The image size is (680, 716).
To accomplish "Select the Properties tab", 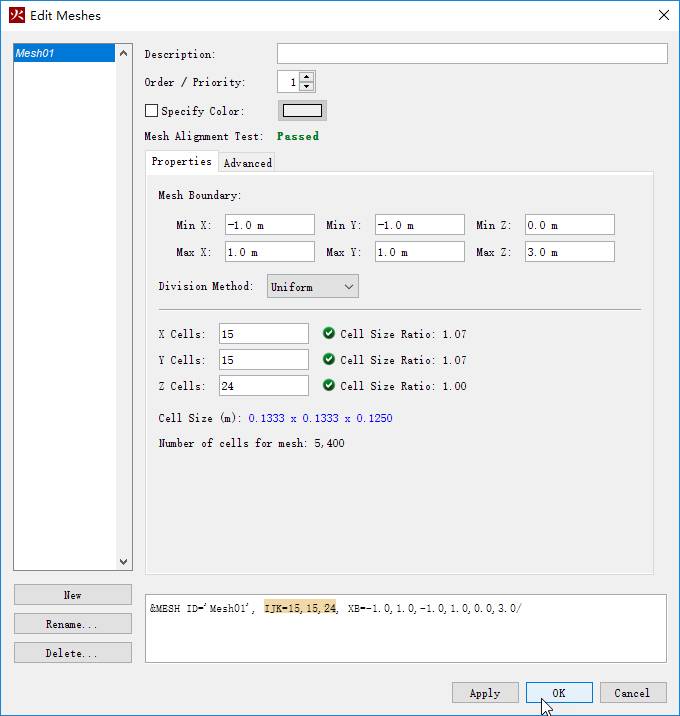I will 181,162.
